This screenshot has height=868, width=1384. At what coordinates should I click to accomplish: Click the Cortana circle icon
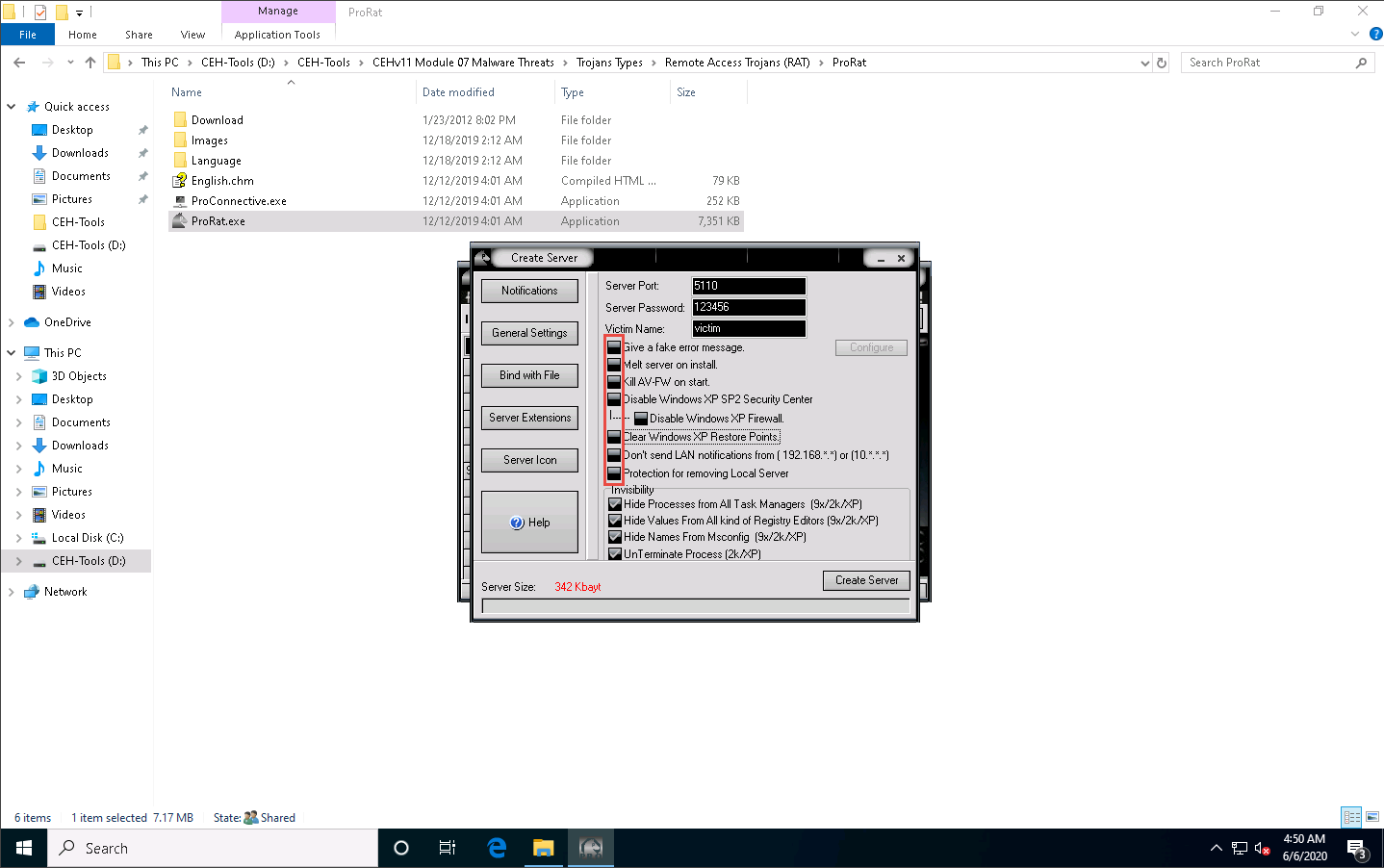click(401, 848)
